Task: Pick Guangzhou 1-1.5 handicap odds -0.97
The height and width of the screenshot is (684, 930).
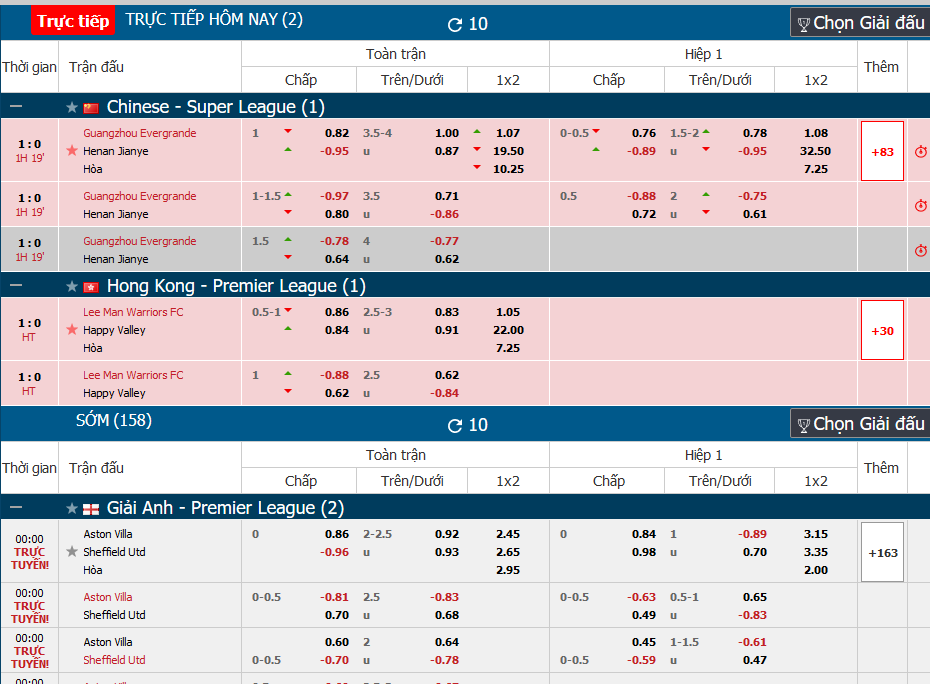Action: click(335, 196)
